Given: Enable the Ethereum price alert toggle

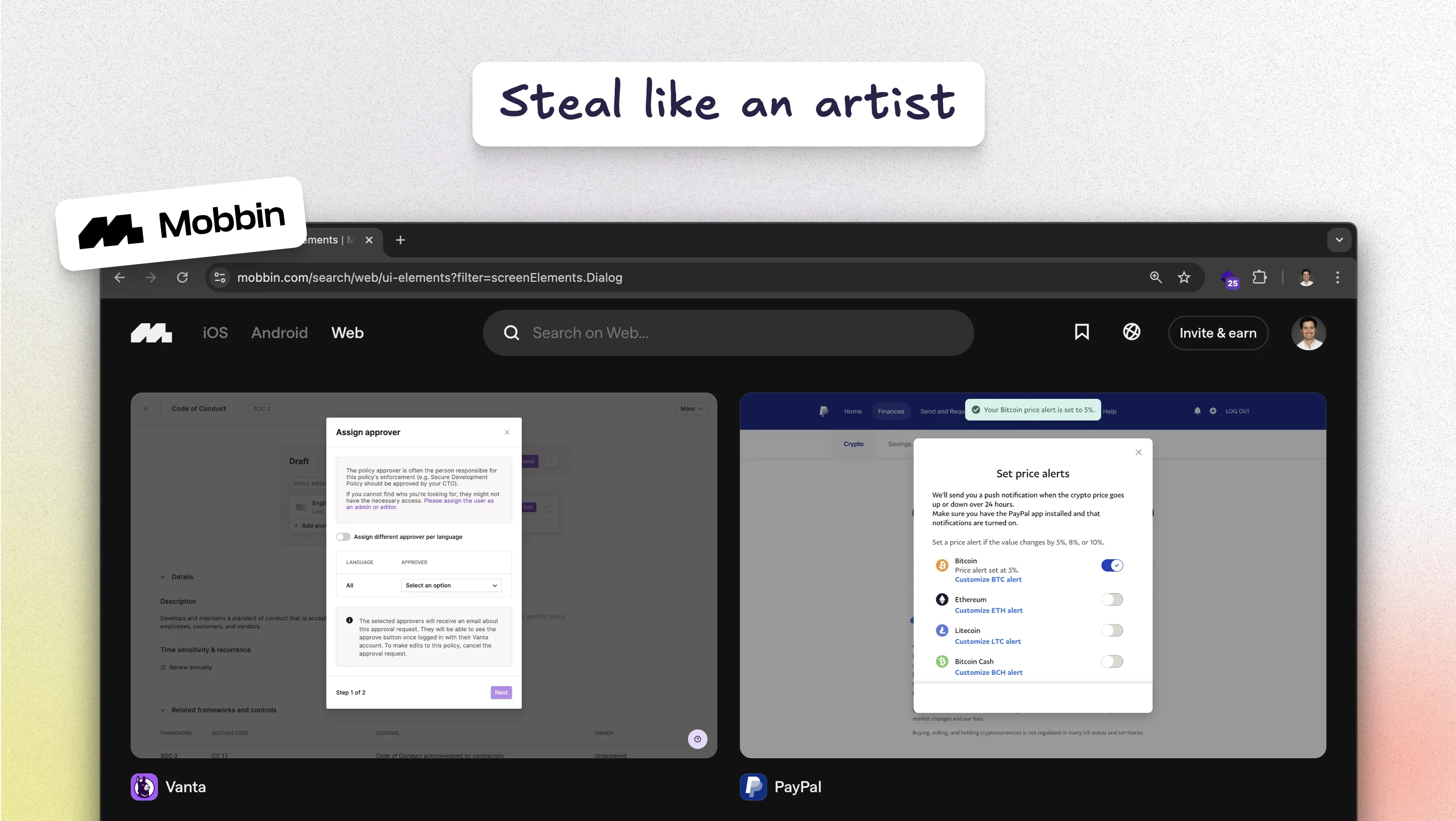Looking at the screenshot, I should pos(1112,599).
